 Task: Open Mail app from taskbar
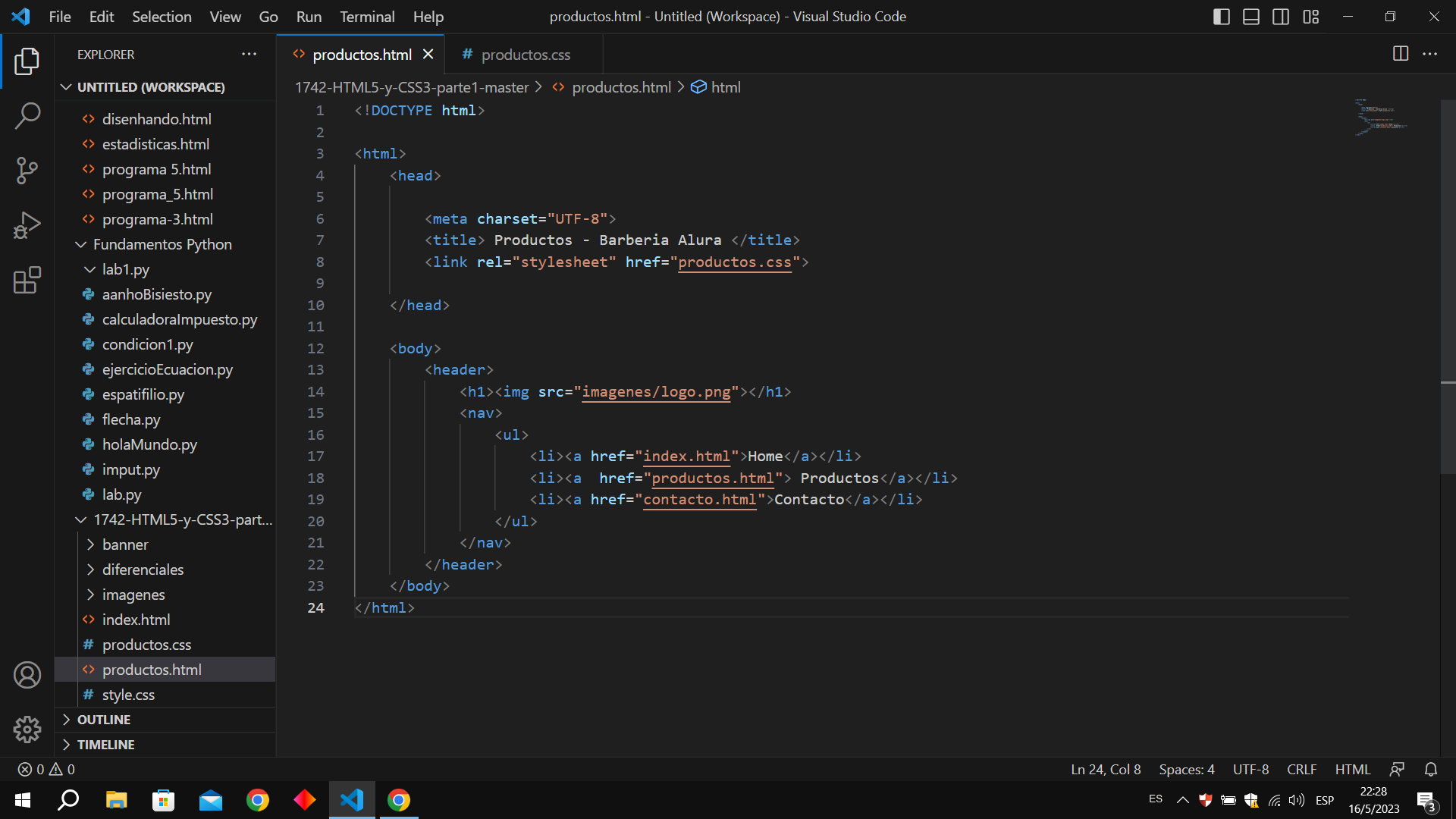[x=210, y=800]
